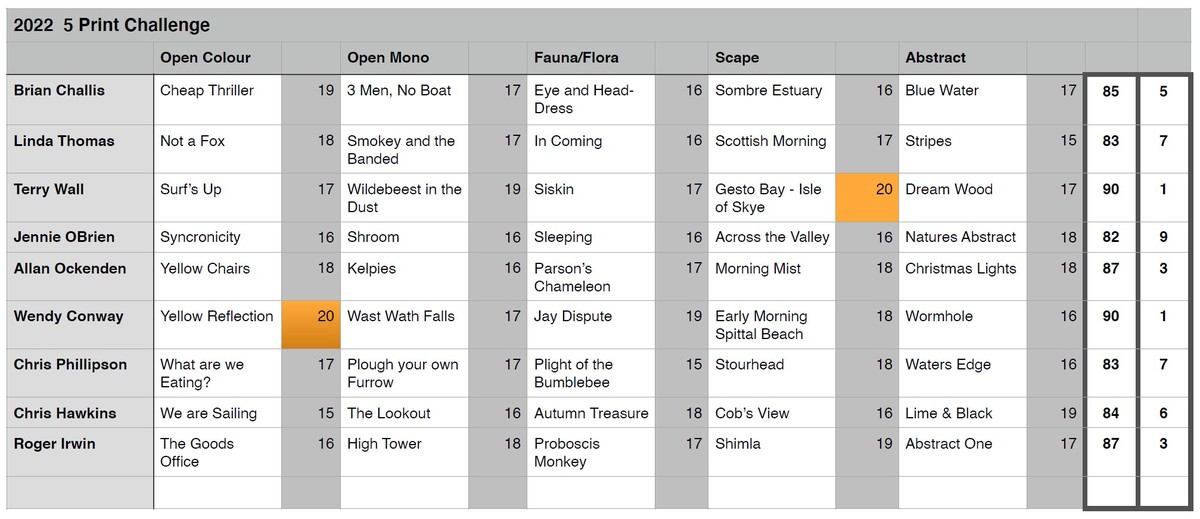This screenshot has height=519, width=1200.
Task: Click the 'Proboscis Monkey' cell
Action: pyautogui.click(x=591, y=452)
